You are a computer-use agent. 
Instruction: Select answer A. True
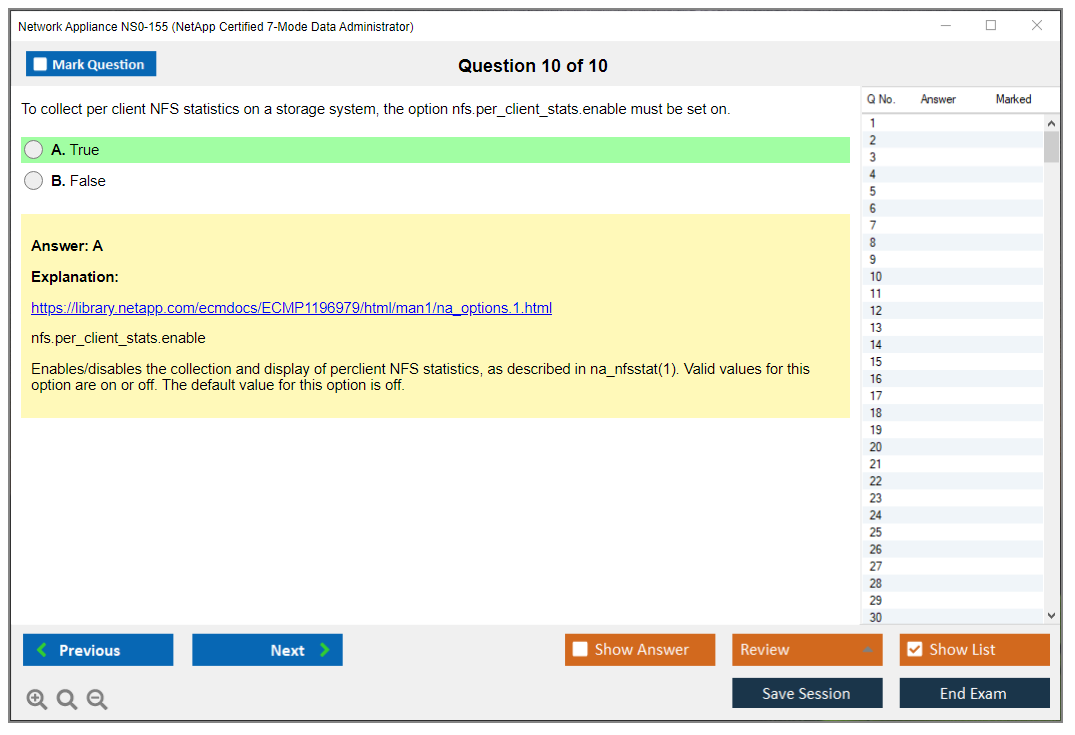coord(34,150)
